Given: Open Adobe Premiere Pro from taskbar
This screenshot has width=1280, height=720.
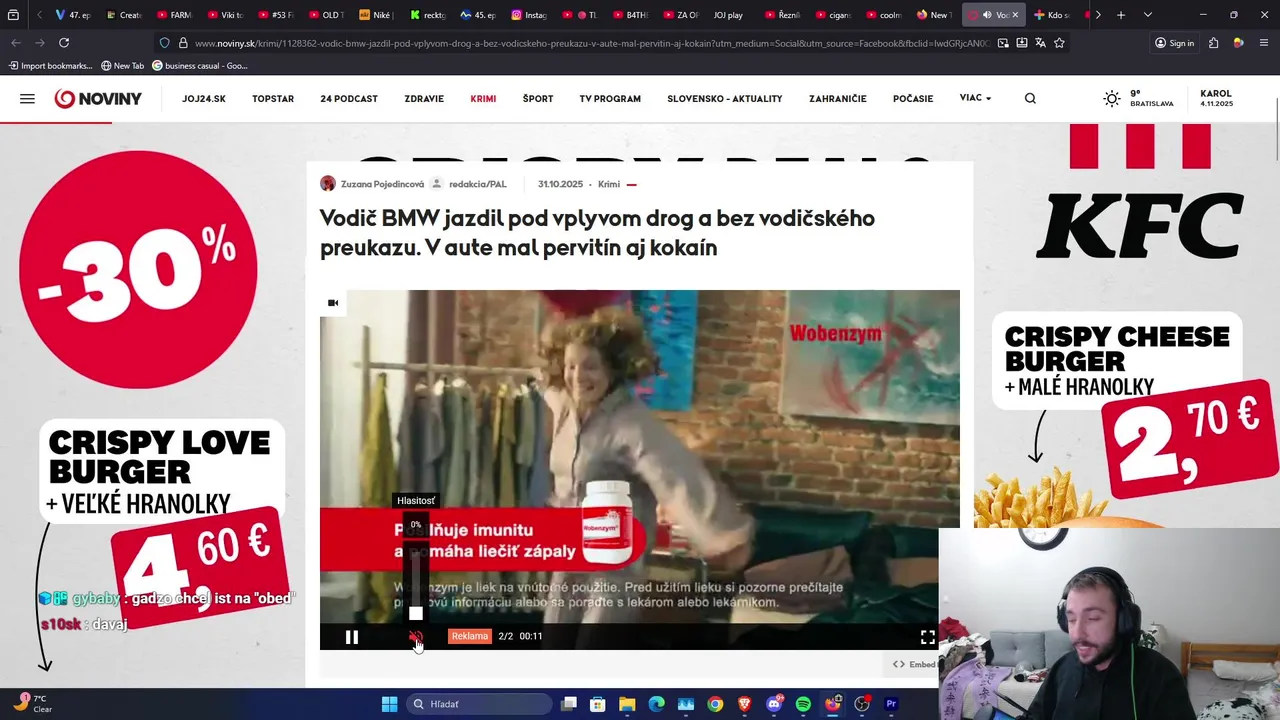Looking at the screenshot, I should click(x=891, y=704).
